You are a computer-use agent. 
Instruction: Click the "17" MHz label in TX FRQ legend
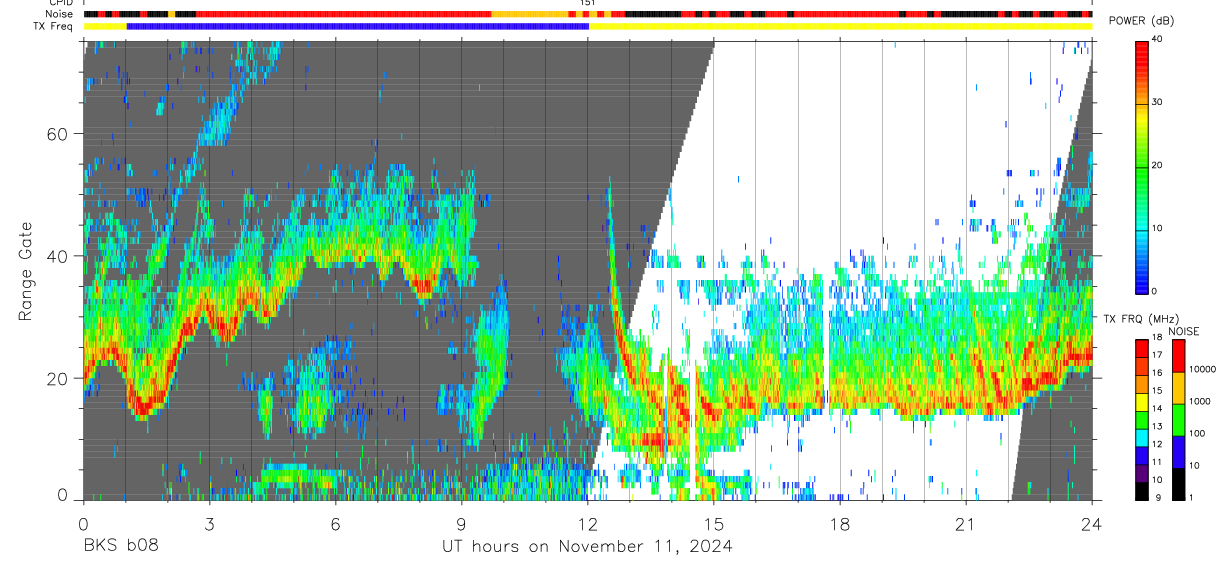pos(1158,354)
